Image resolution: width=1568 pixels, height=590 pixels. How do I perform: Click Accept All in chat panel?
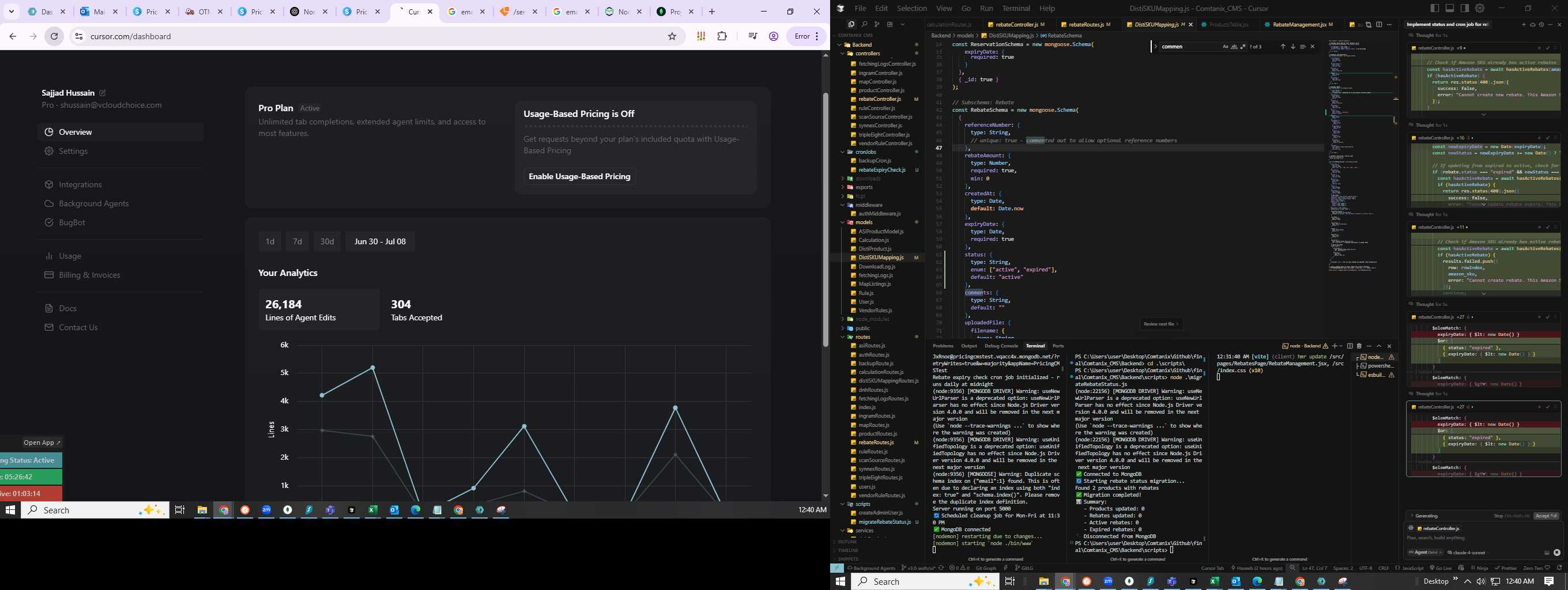coord(1546,516)
